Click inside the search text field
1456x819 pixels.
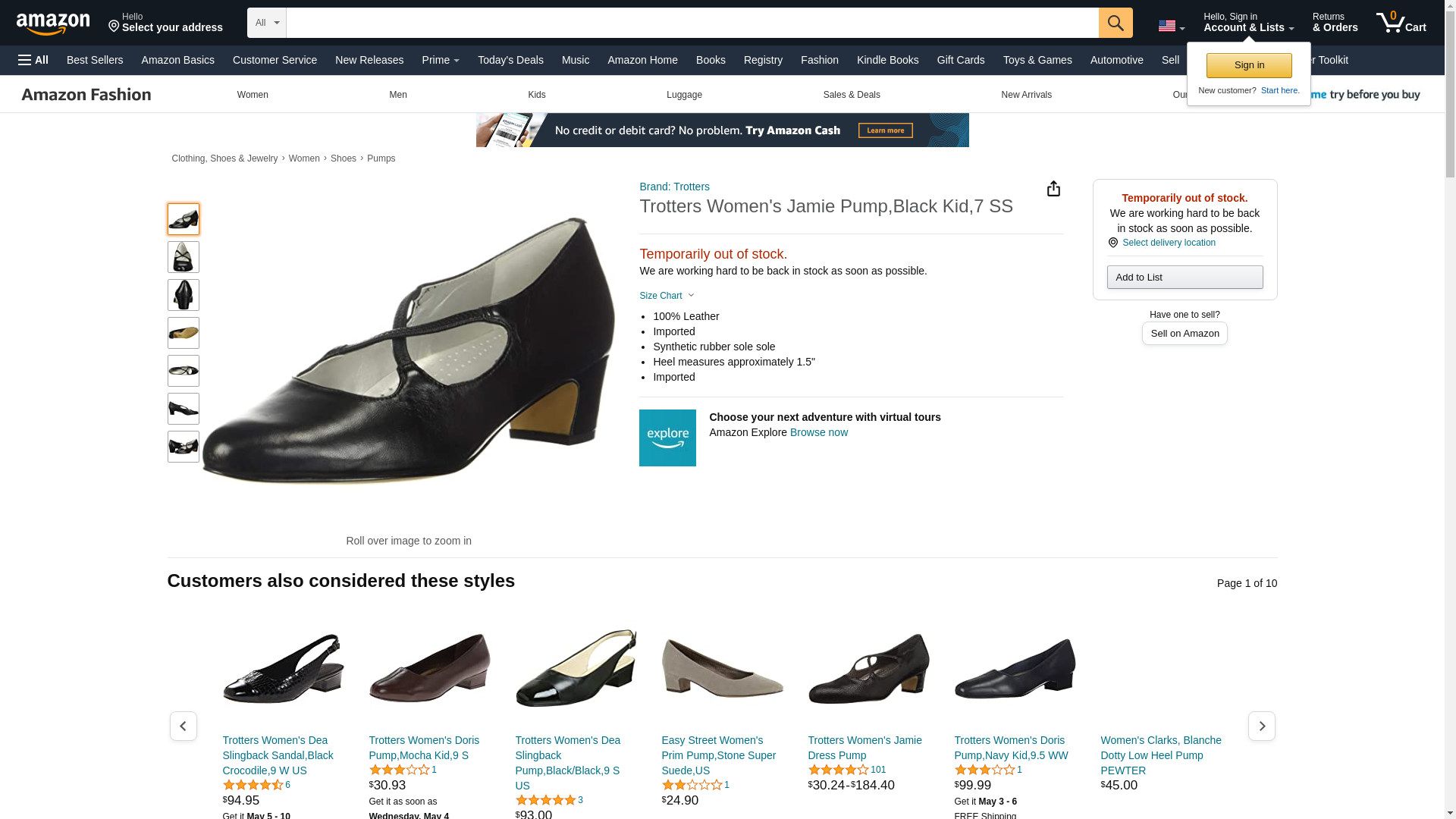(x=692, y=23)
